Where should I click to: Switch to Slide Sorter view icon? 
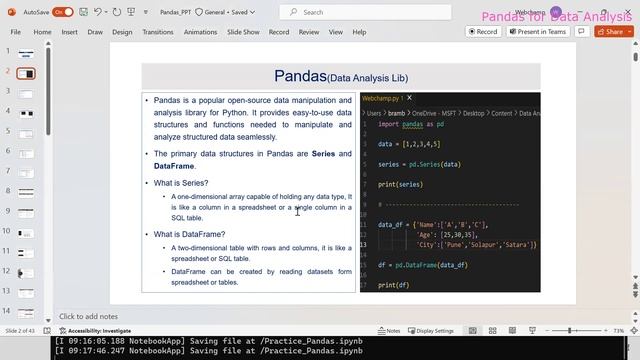(x=493, y=331)
